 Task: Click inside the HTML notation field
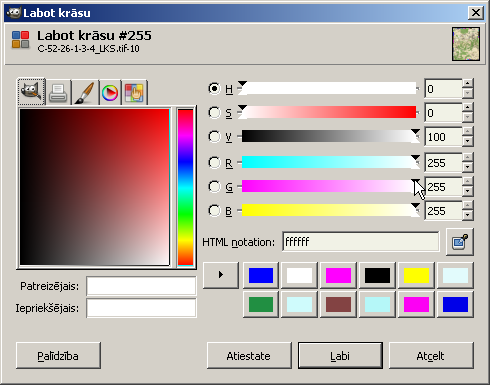[361, 242]
